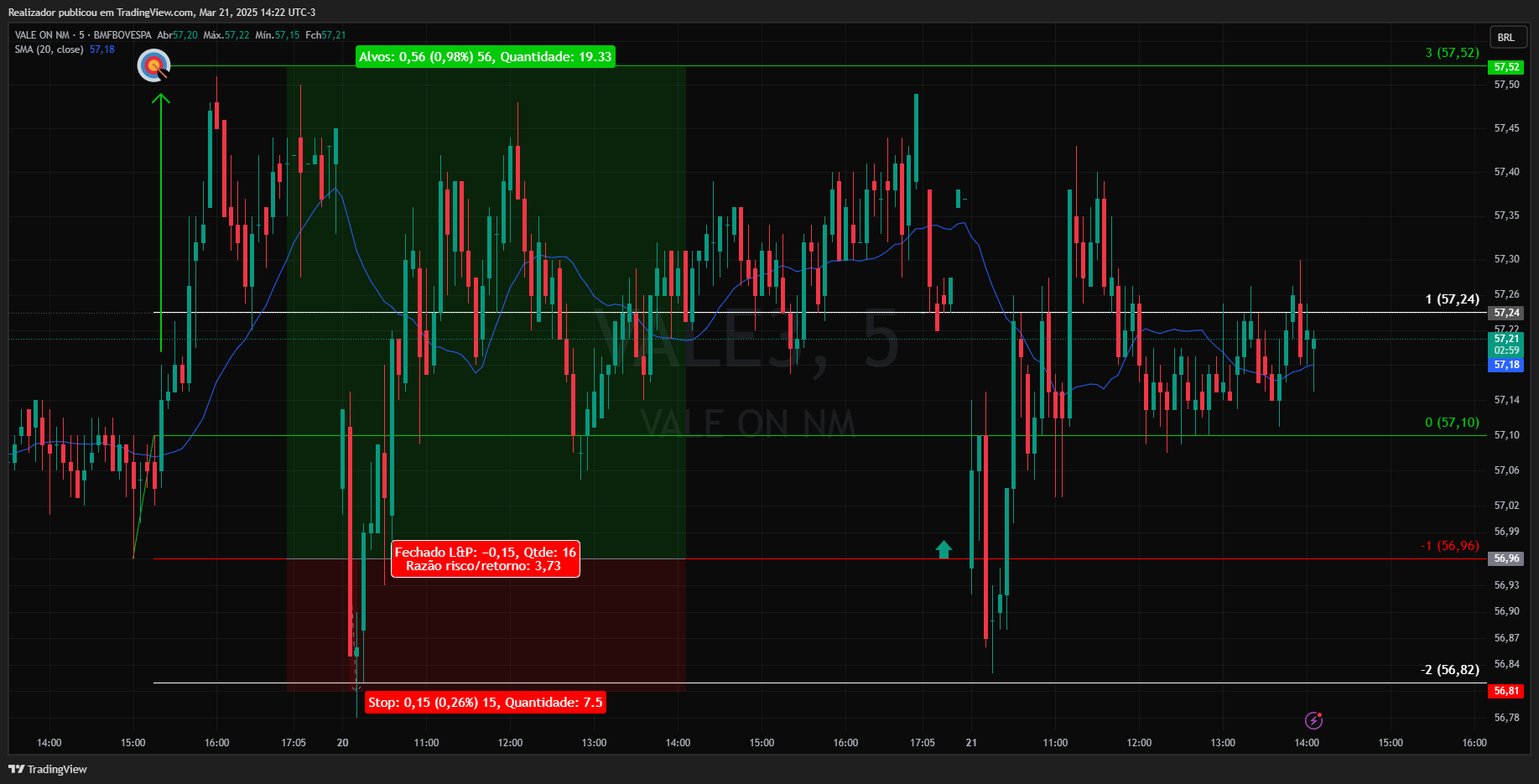Click the target bullseye icon

153,65
